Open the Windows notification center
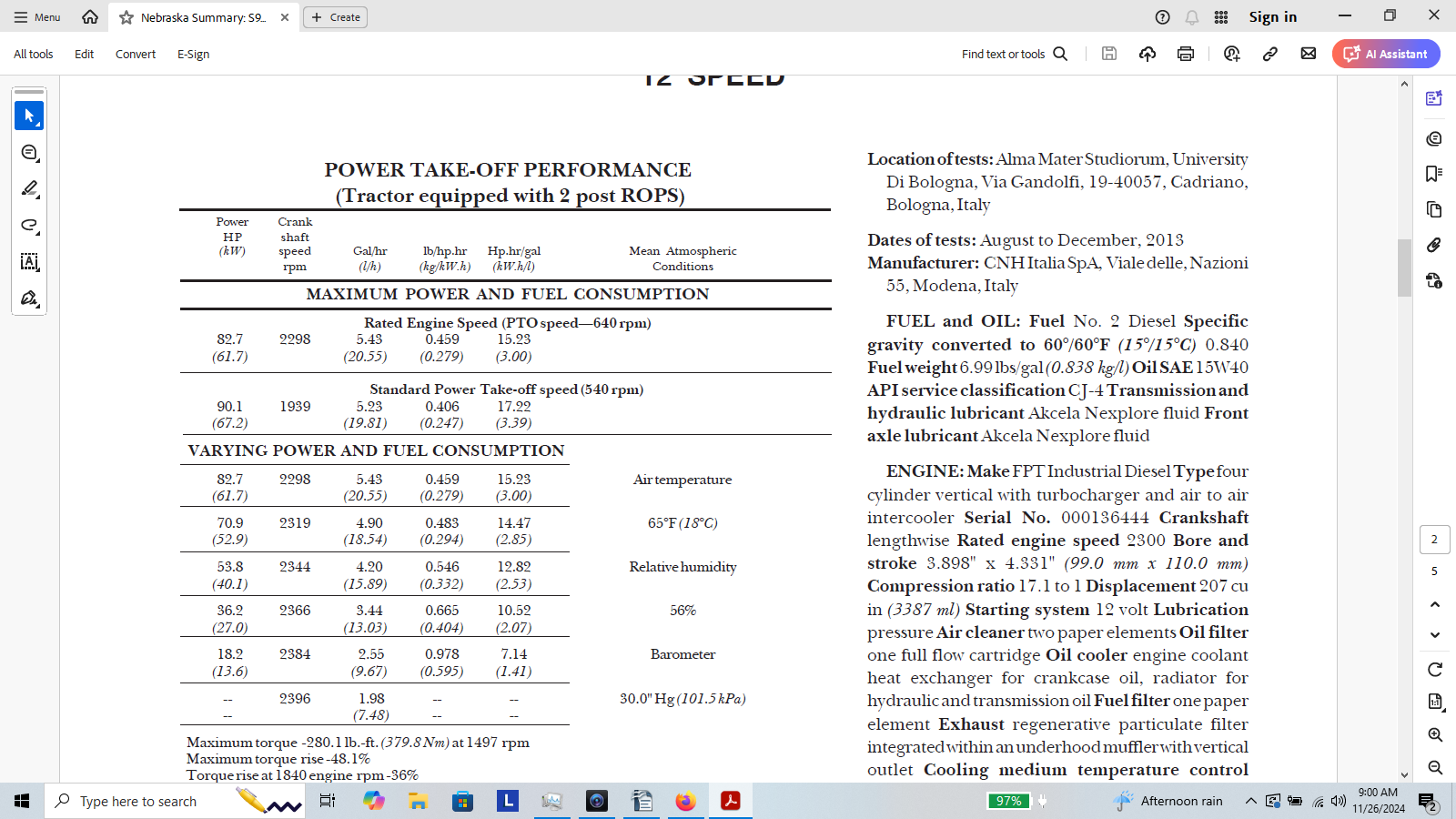Screen dimensions: 1456x819 [x=1428, y=801]
